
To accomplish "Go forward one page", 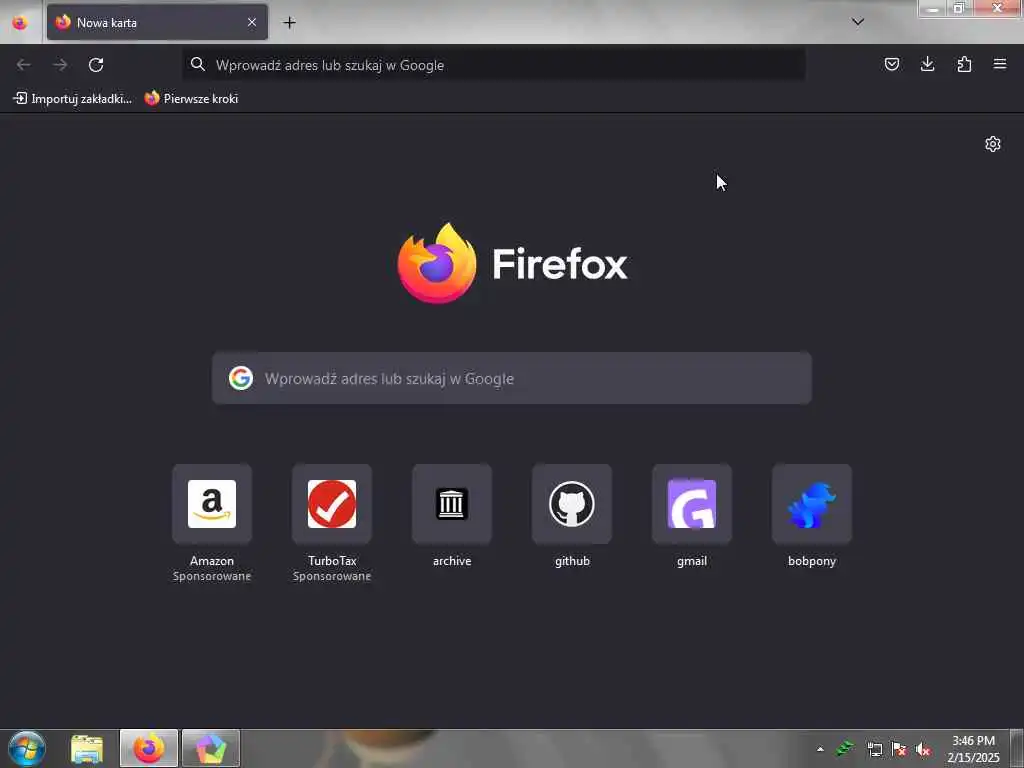I will point(60,65).
